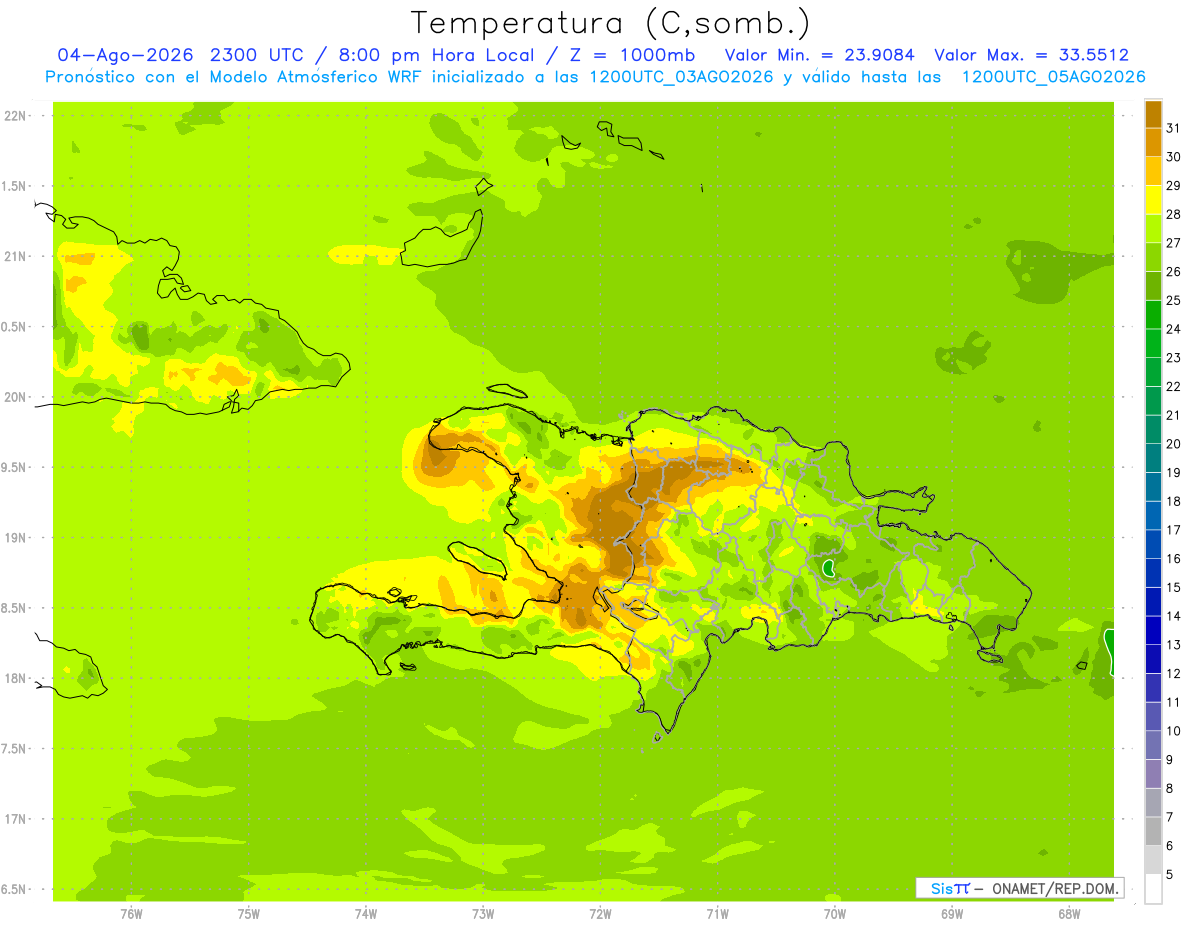Click the "Valor Max. = 33.5512" readout

[1031, 55]
